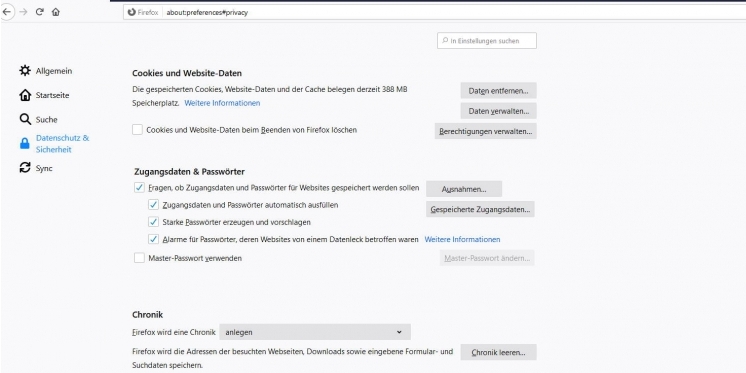
Task: Go to the home page icon
Action: click(56, 12)
